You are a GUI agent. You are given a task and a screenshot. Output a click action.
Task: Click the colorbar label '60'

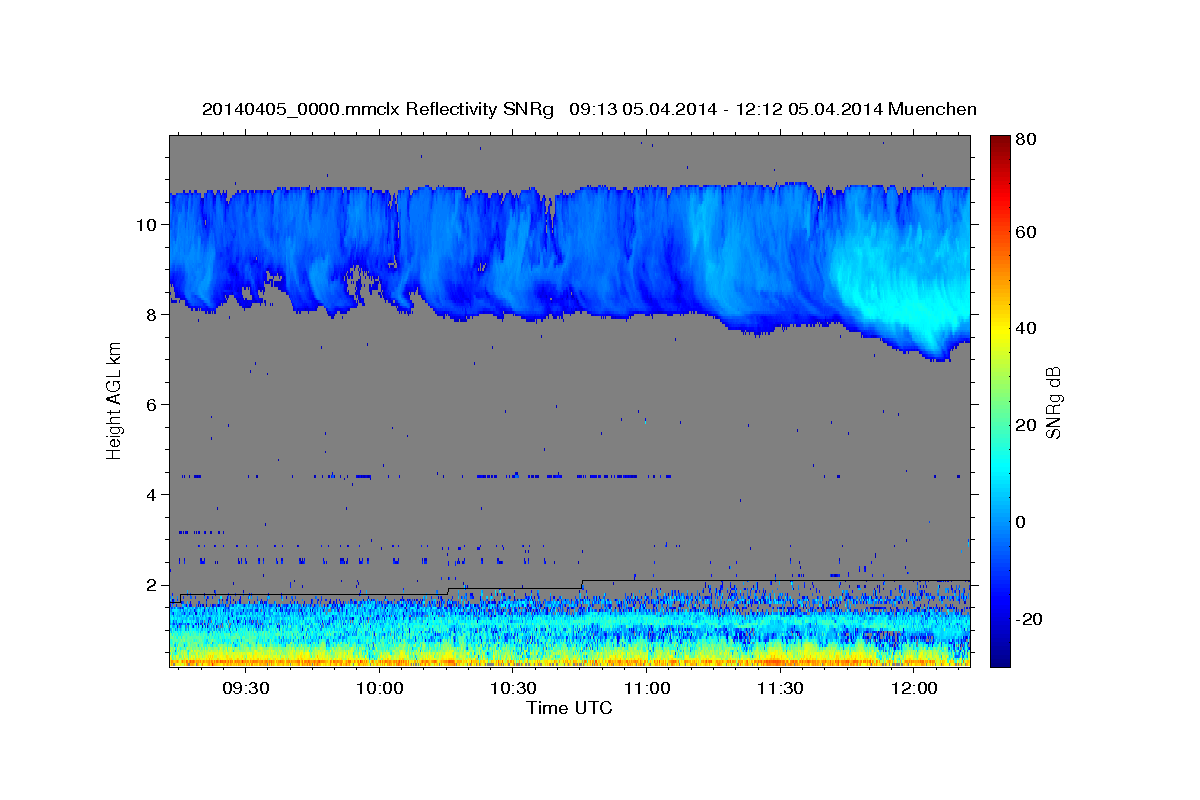click(x=1025, y=232)
